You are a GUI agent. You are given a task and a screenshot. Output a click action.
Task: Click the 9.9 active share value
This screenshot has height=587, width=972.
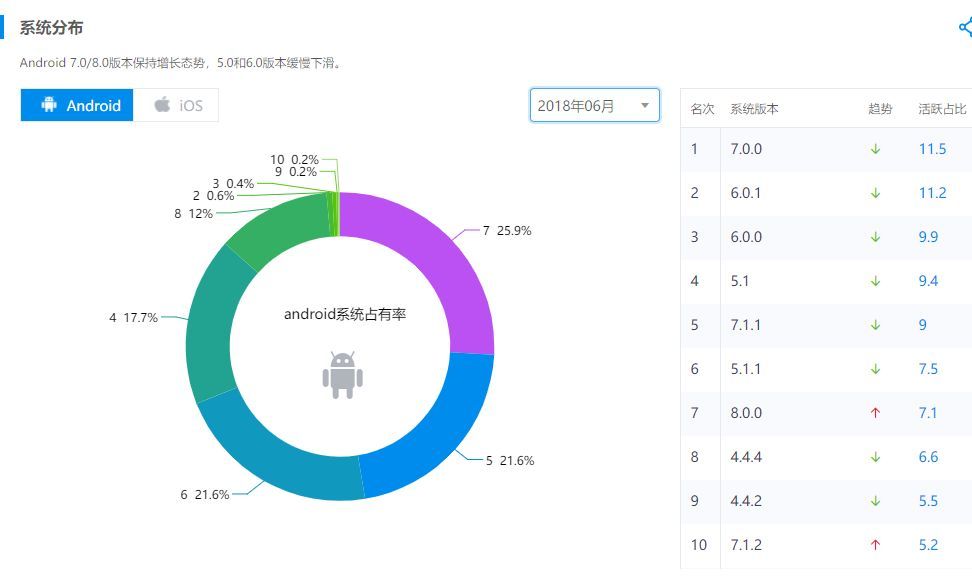coord(928,237)
